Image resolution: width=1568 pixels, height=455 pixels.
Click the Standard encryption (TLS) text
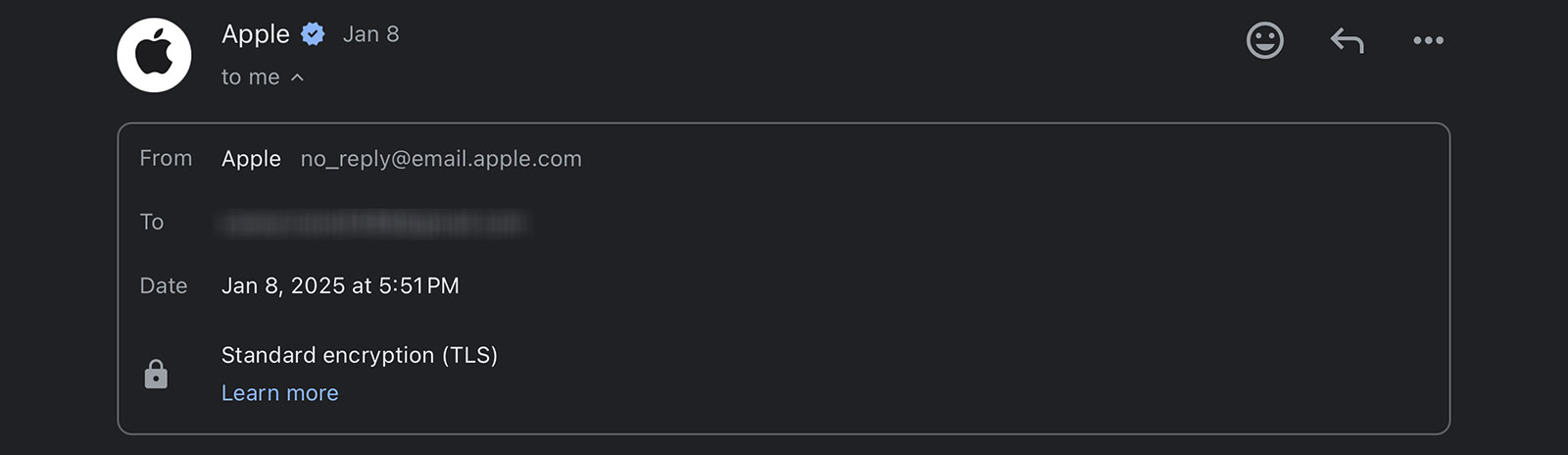(359, 355)
